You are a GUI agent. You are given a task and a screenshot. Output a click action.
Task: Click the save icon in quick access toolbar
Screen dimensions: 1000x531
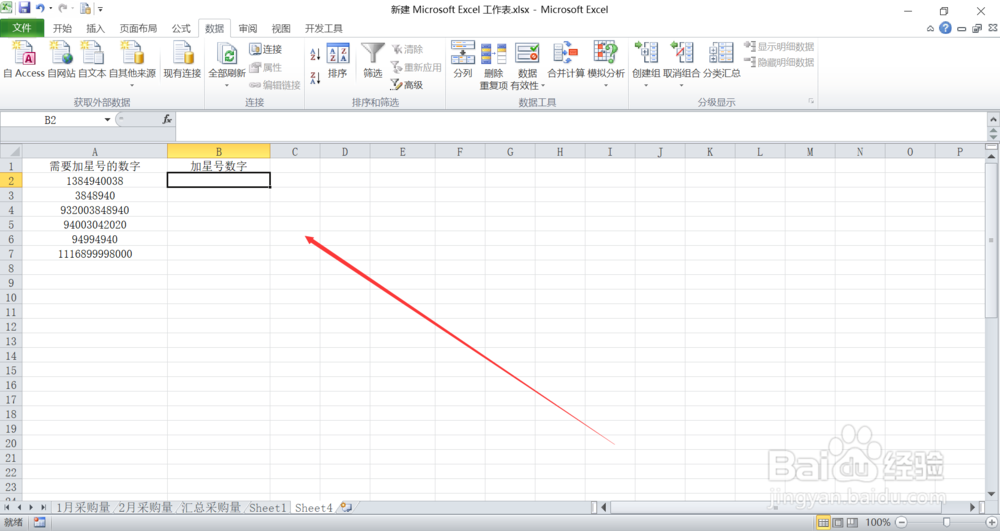pyautogui.click(x=24, y=8)
